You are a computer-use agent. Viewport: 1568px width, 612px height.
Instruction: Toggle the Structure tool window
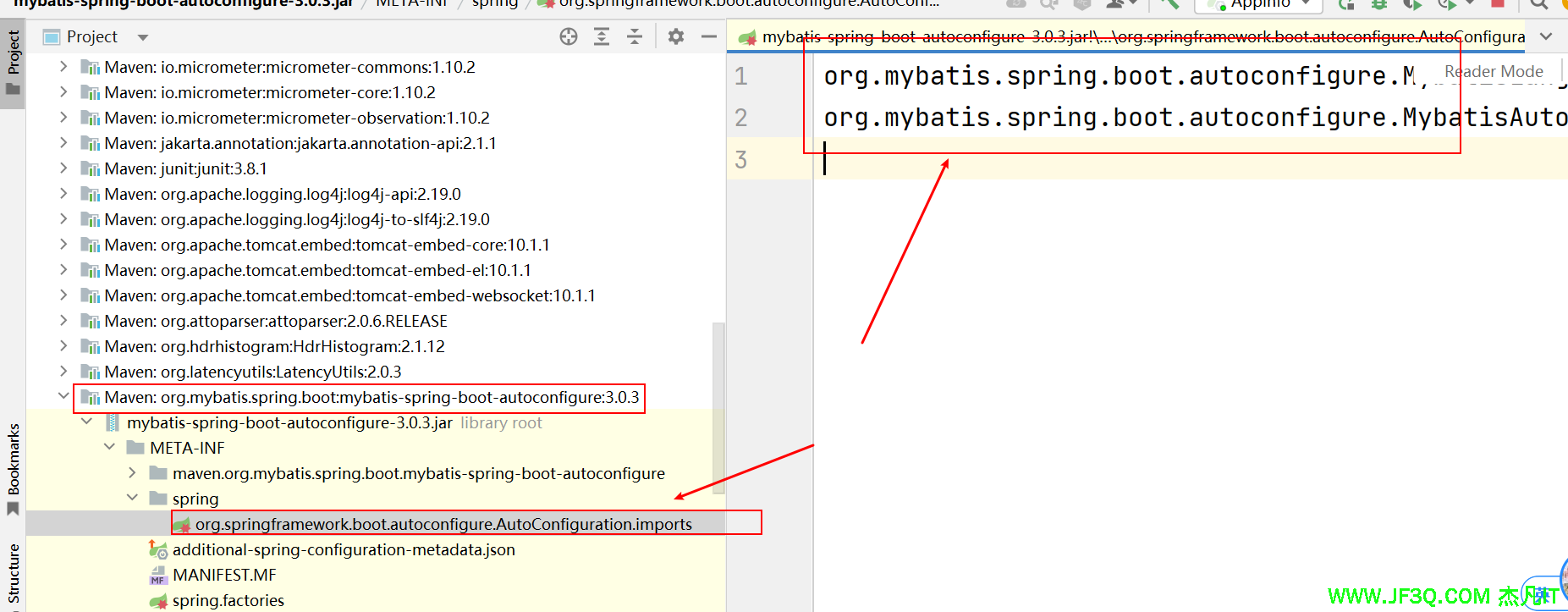click(x=14, y=574)
